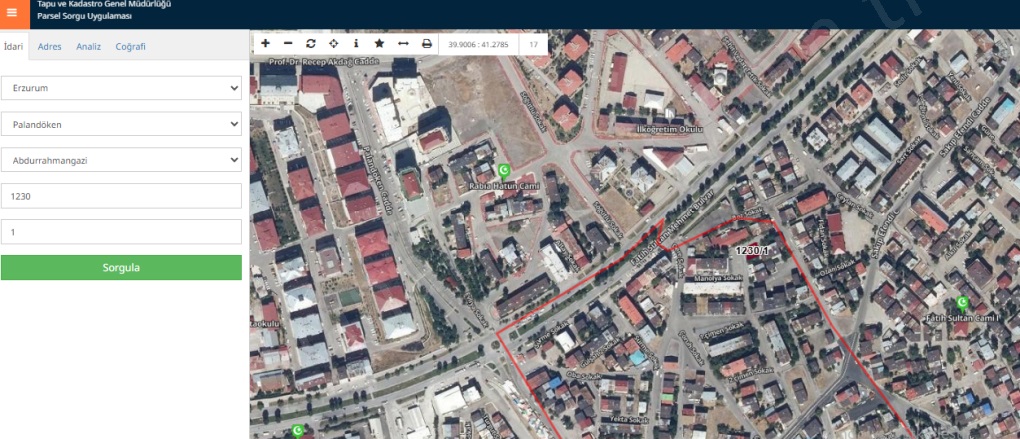Screen dimensions: 1020x439
Task: Select the horizontal arrow measure tool
Action: click(403, 44)
